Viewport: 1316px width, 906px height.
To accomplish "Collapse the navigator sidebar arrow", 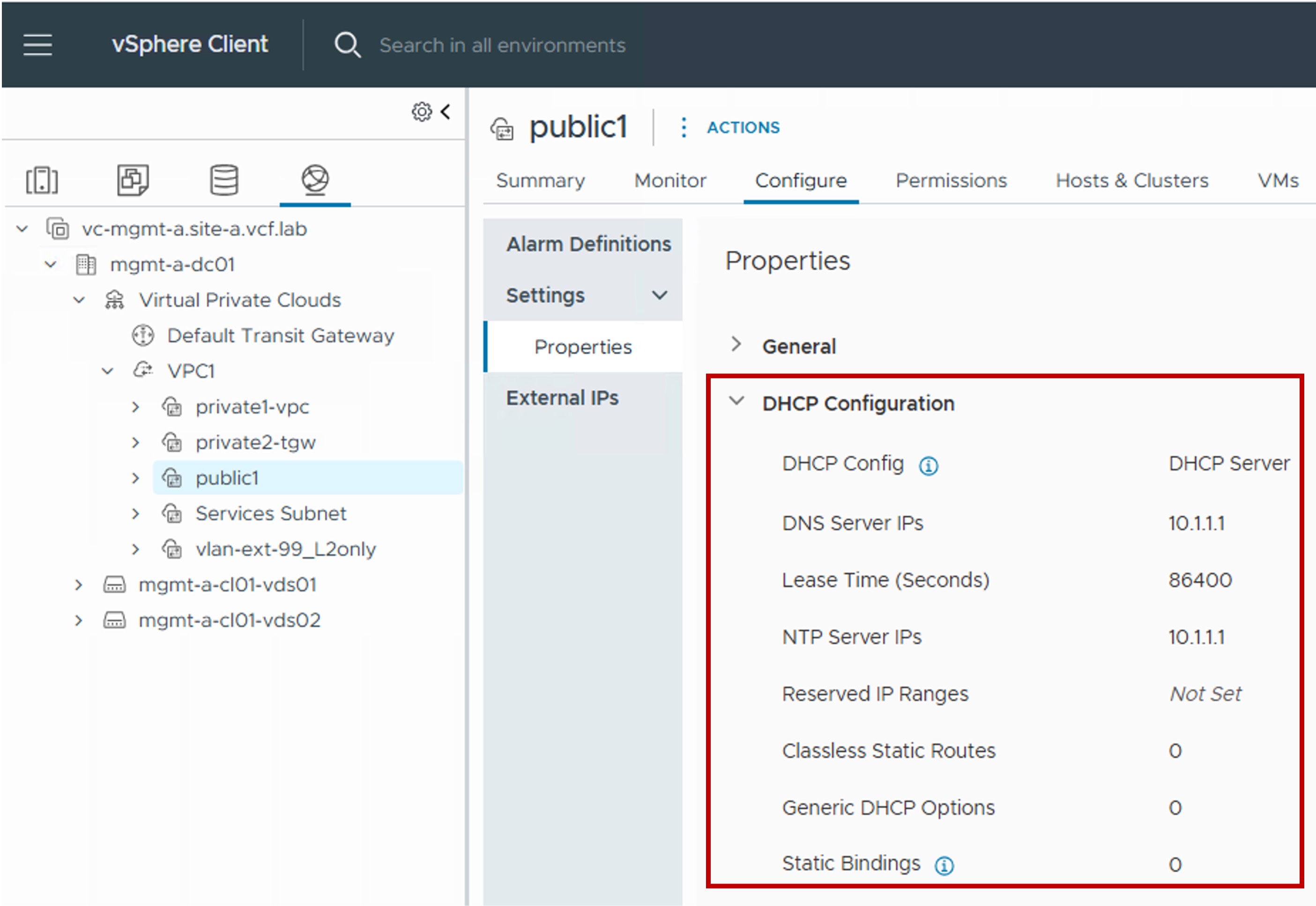I will (446, 111).
